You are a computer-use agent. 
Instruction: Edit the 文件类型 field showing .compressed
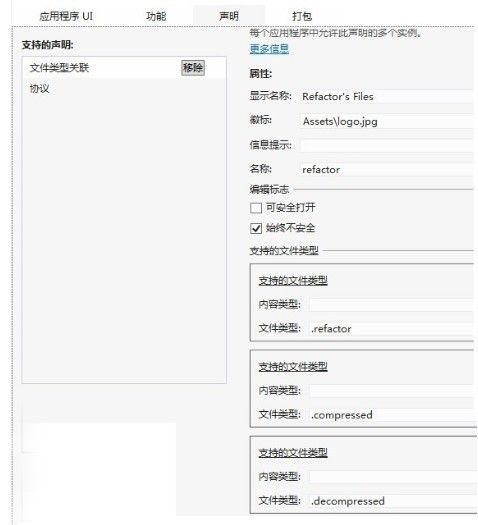[x=391, y=415]
